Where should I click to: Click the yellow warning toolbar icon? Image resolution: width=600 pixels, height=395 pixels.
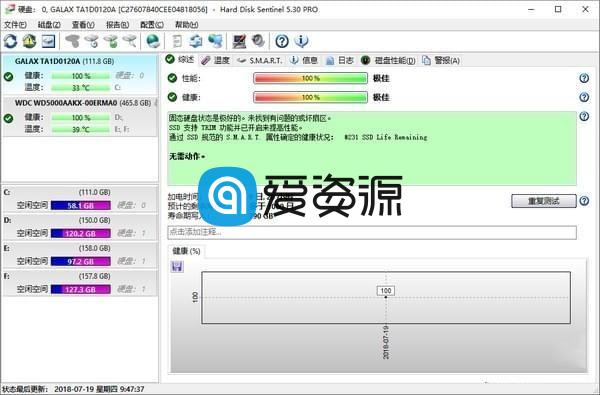[x=29, y=41]
